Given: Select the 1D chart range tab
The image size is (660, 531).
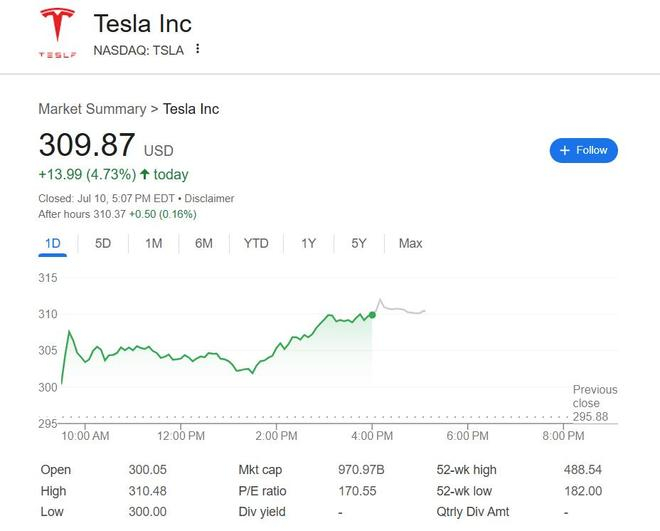Looking at the screenshot, I should pyautogui.click(x=54, y=243).
